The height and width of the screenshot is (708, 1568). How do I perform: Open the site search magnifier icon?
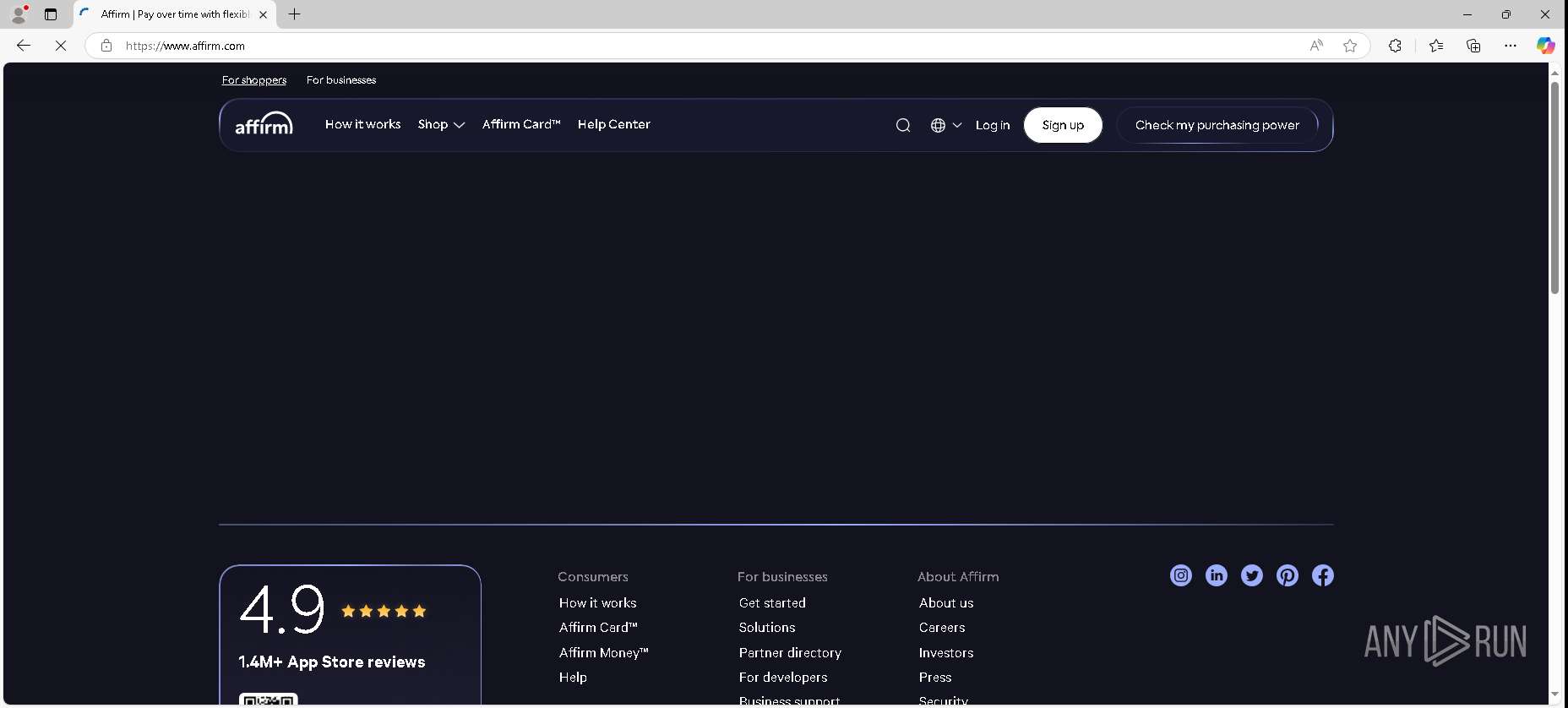click(x=903, y=125)
